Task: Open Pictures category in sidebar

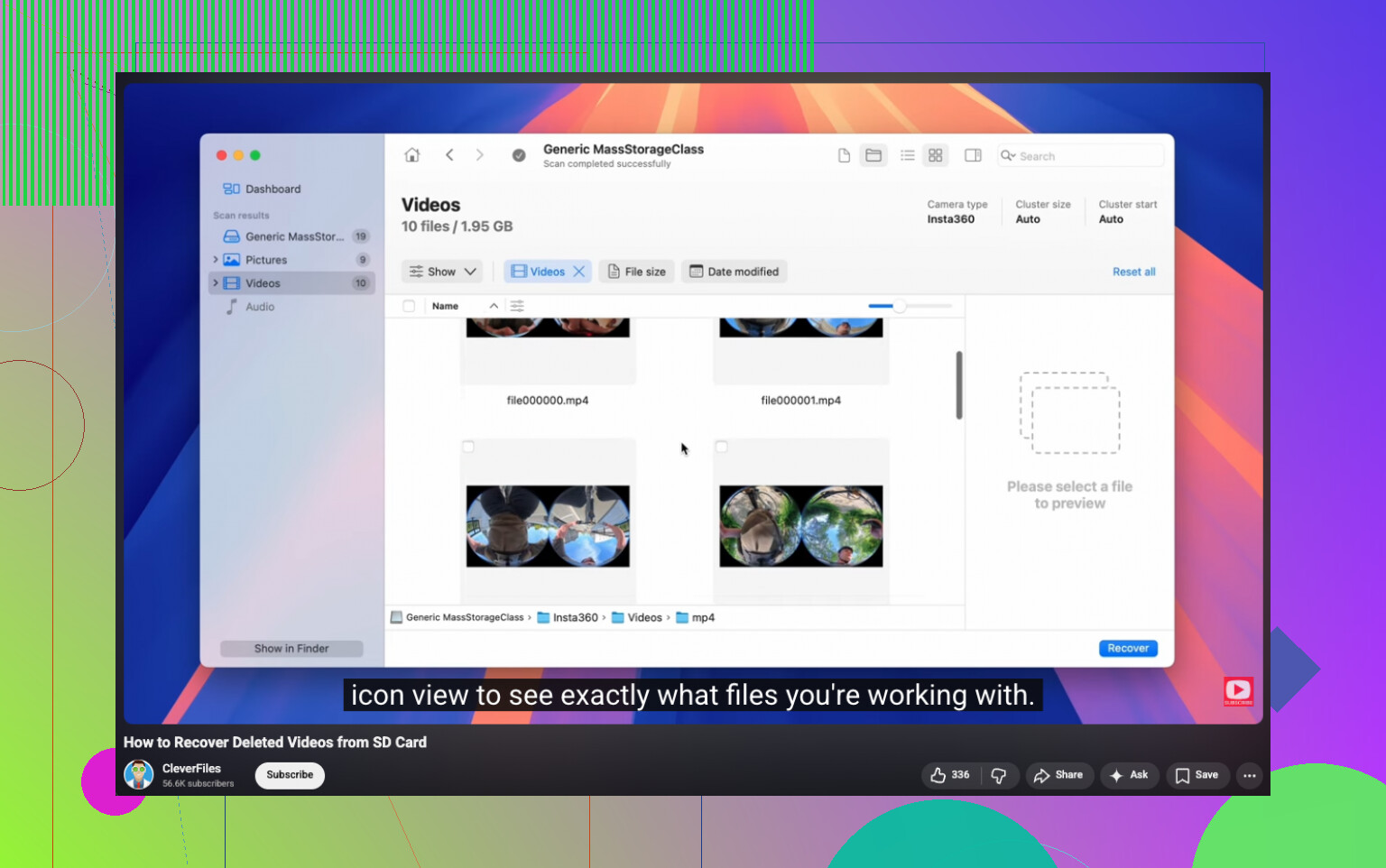Action: (x=291, y=260)
